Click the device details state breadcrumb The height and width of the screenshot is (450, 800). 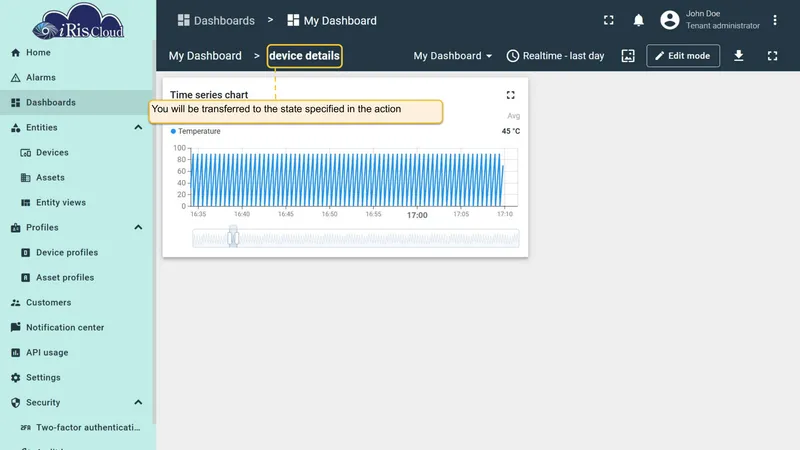(305, 56)
